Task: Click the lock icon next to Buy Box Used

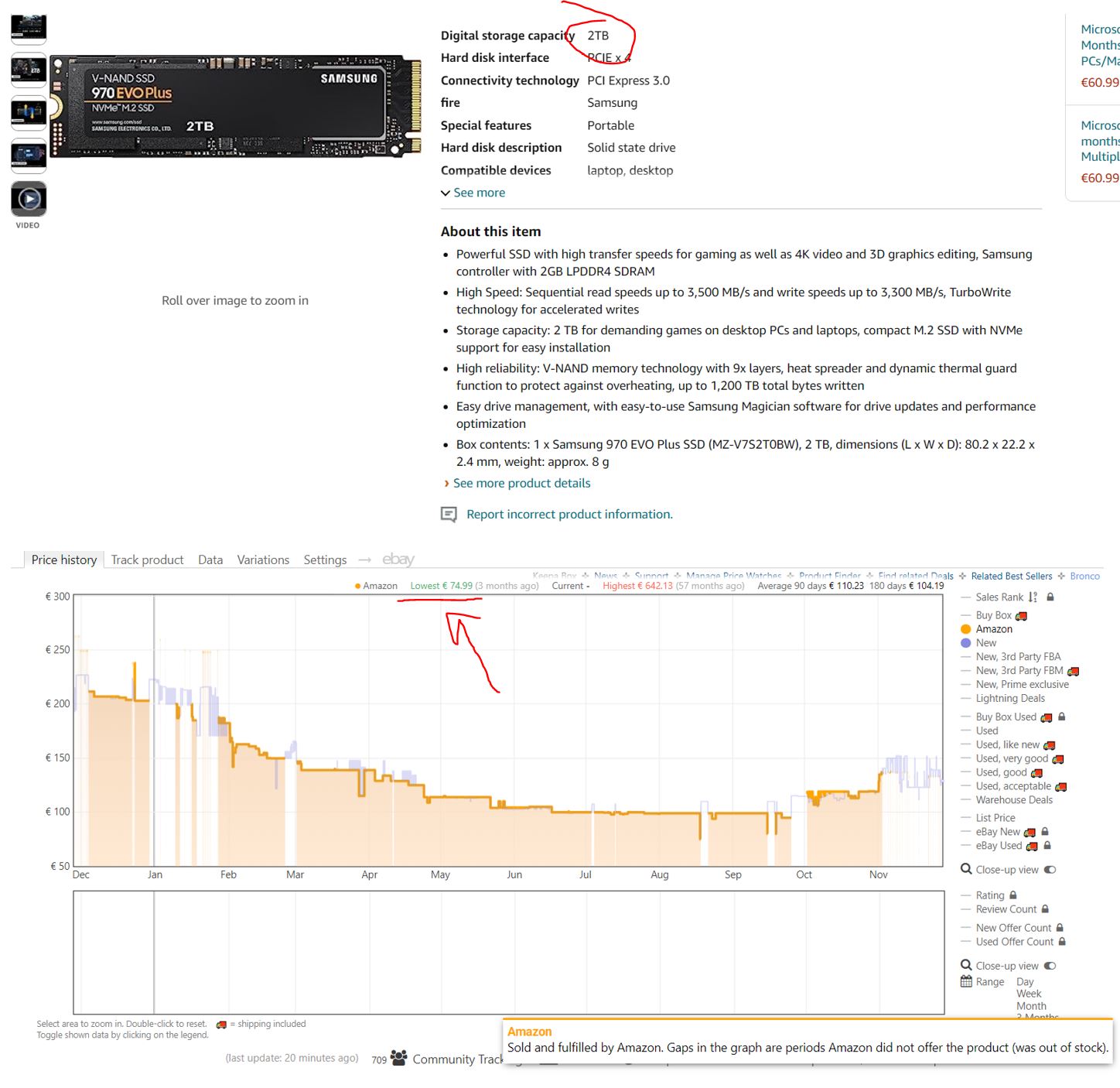Action: click(x=1062, y=717)
